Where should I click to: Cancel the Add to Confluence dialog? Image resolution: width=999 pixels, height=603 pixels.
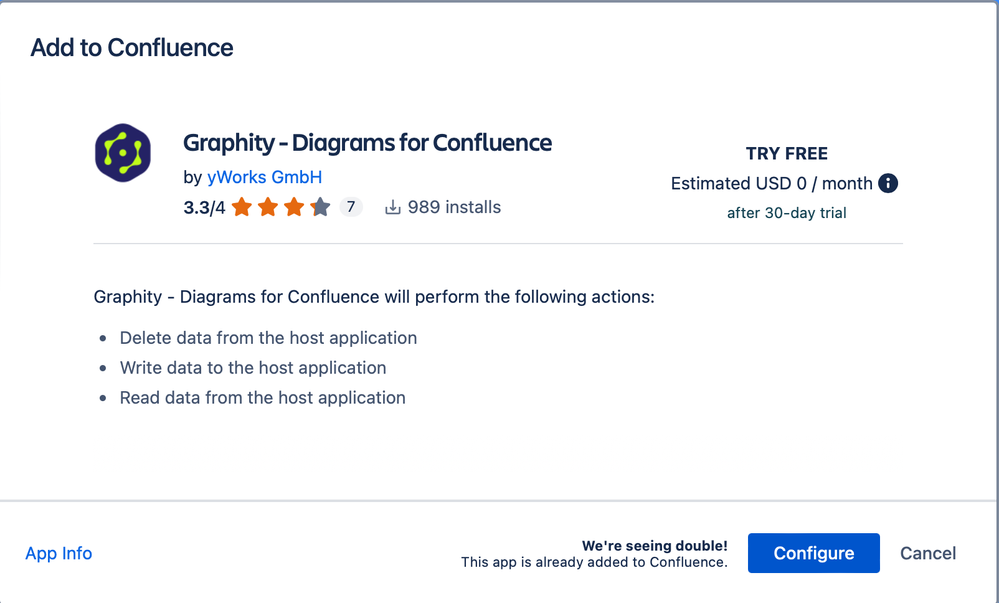pos(928,553)
